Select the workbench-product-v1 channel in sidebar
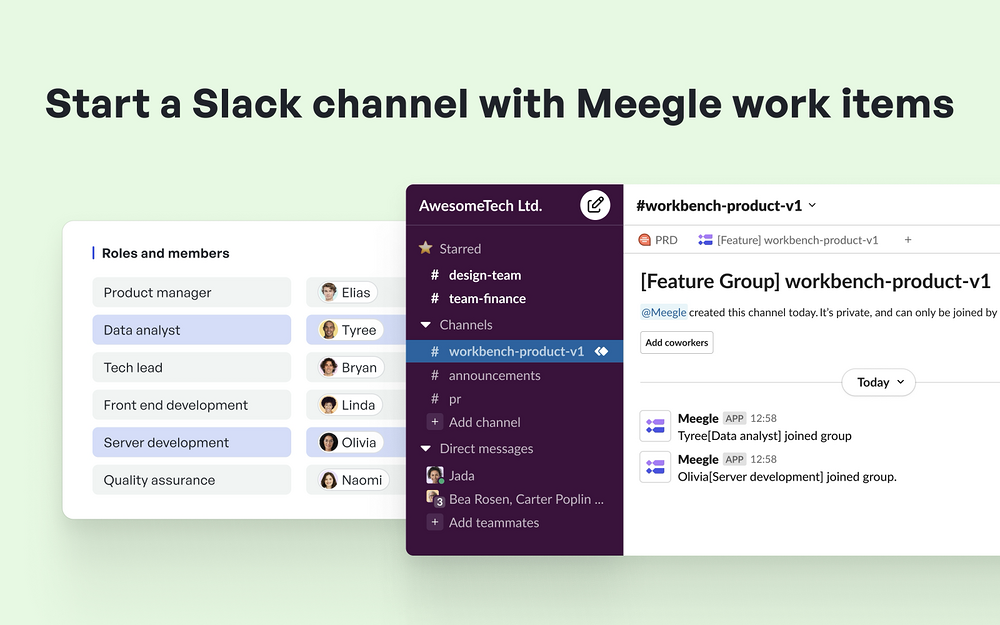The height and width of the screenshot is (625, 1000). [514, 351]
